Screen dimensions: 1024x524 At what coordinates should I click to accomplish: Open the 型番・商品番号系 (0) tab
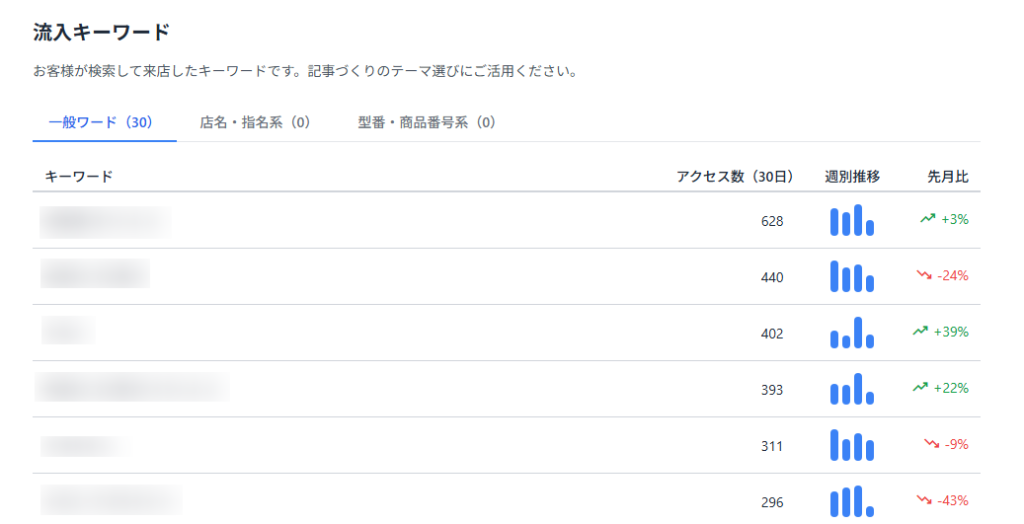pos(426,122)
